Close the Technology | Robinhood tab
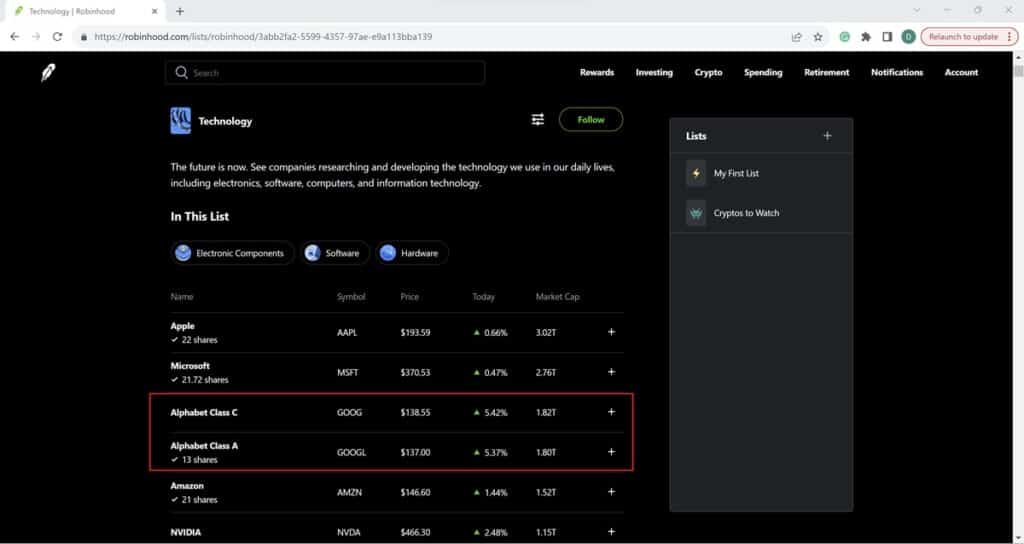The height and width of the screenshot is (544, 1024). (x=155, y=11)
